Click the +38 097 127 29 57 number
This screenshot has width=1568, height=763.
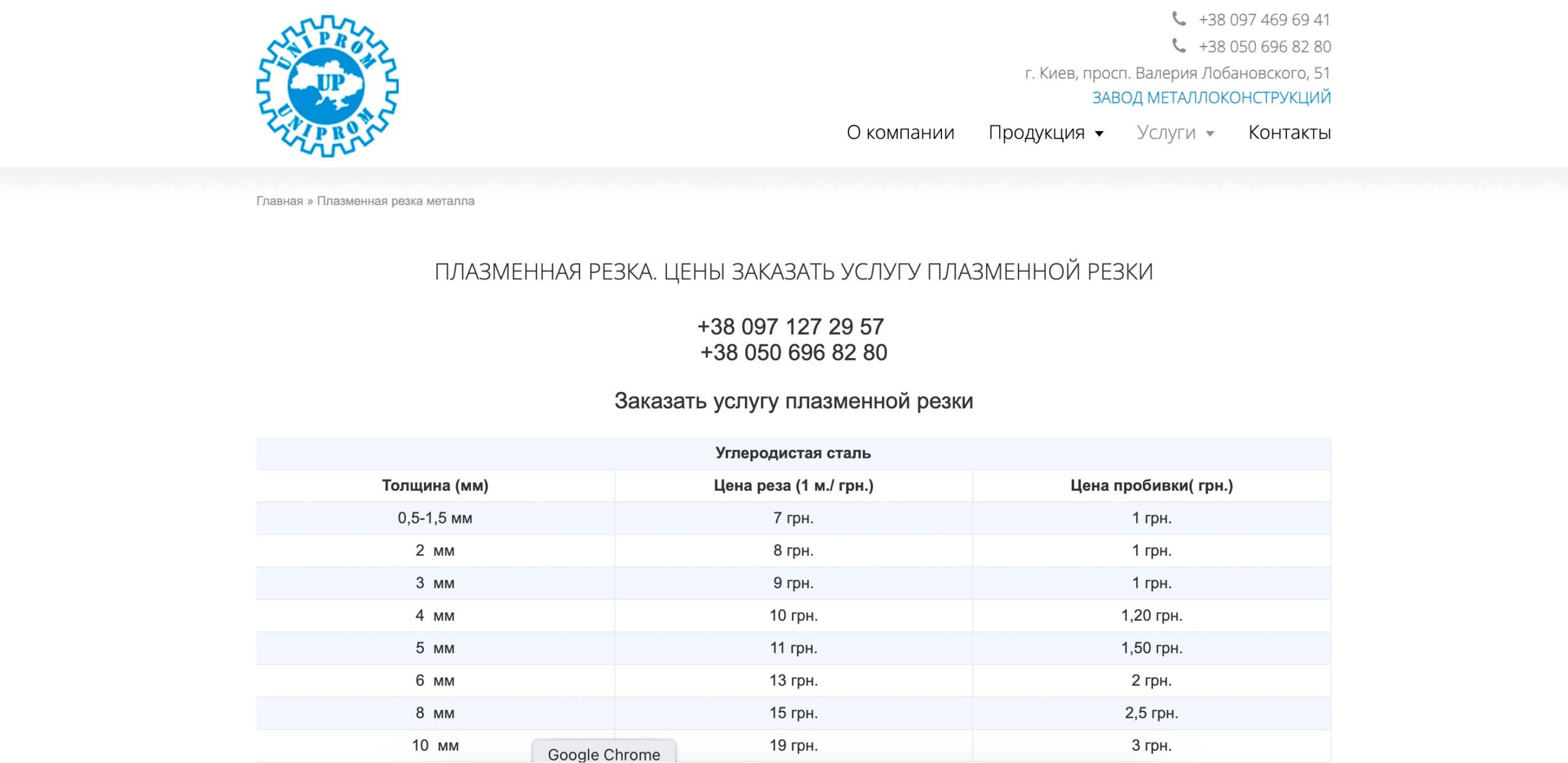790,327
